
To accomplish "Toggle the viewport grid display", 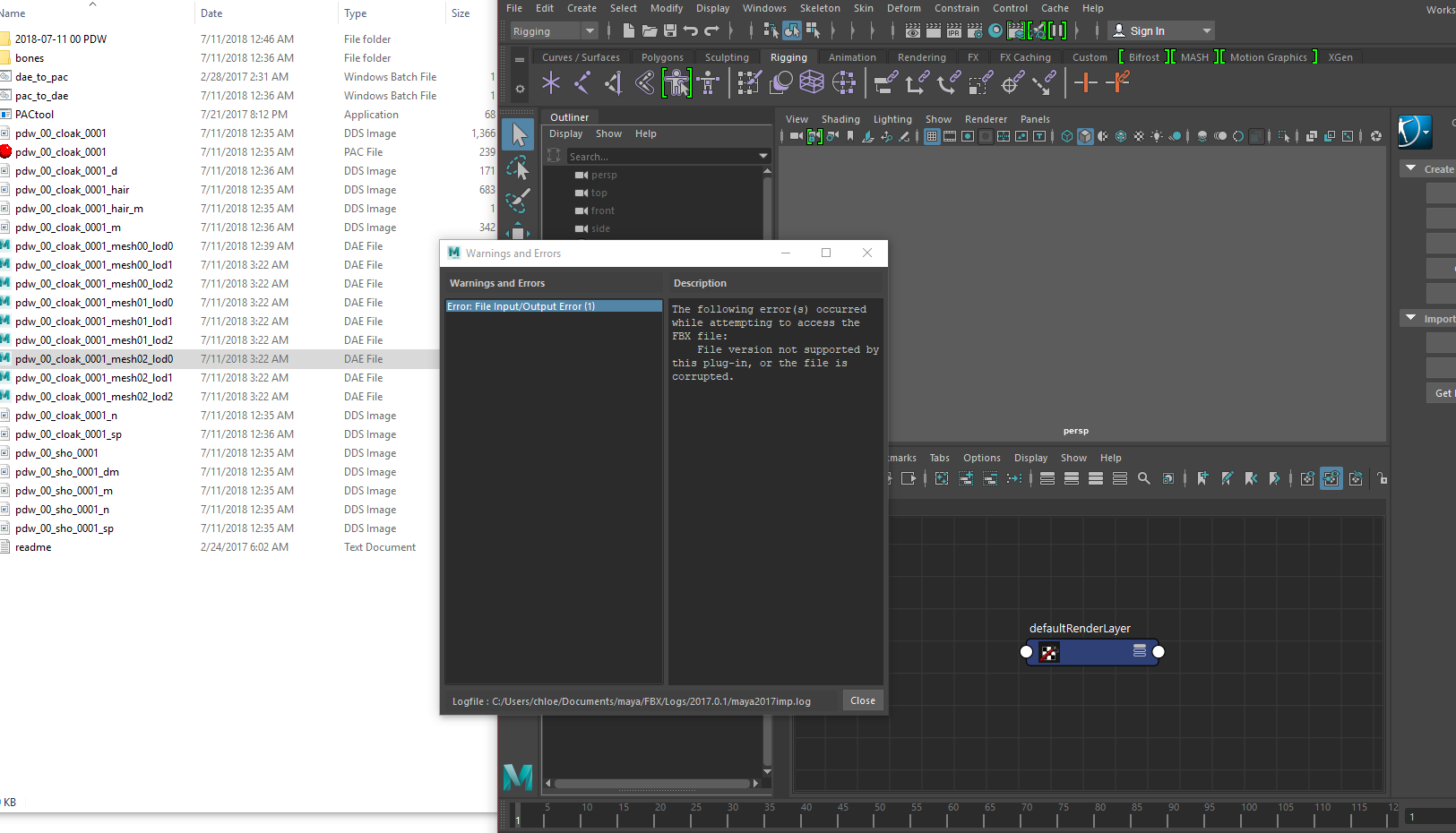I will [932, 137].
